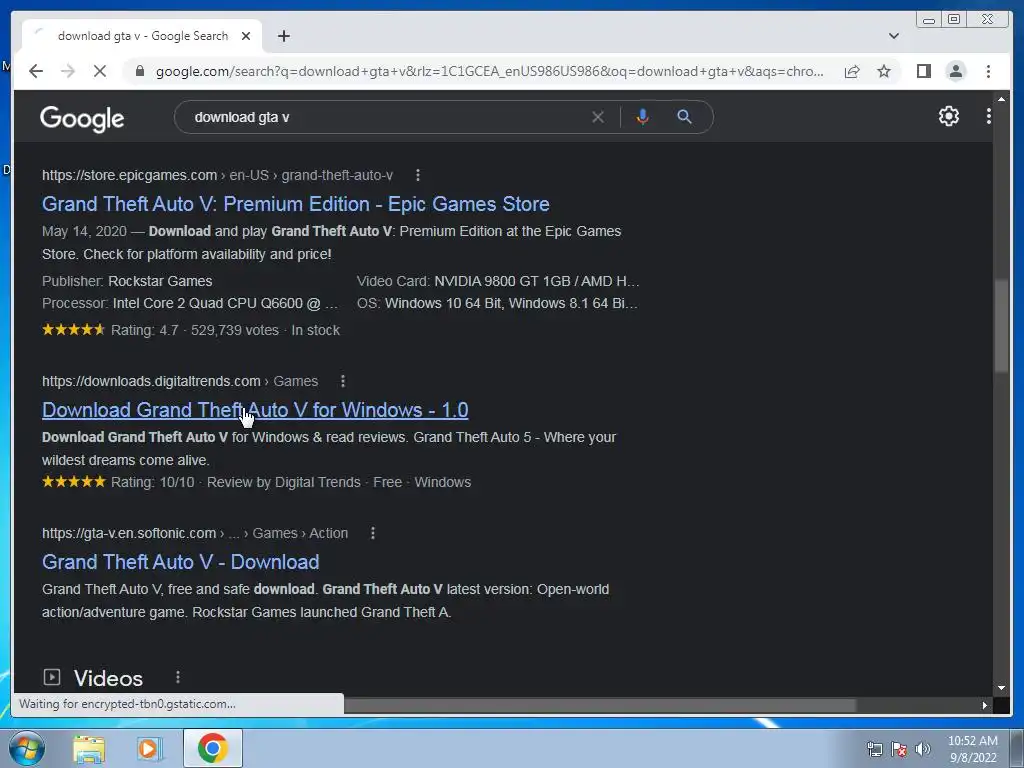Click the downloads.digitaltrends.com URL breadcrumb
Viewport: 1024px width, 768px height.
180,381
